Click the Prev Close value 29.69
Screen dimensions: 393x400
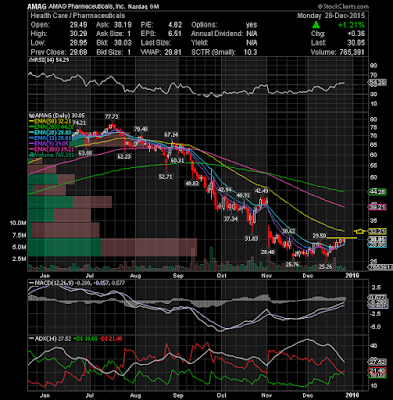(78, 52)
